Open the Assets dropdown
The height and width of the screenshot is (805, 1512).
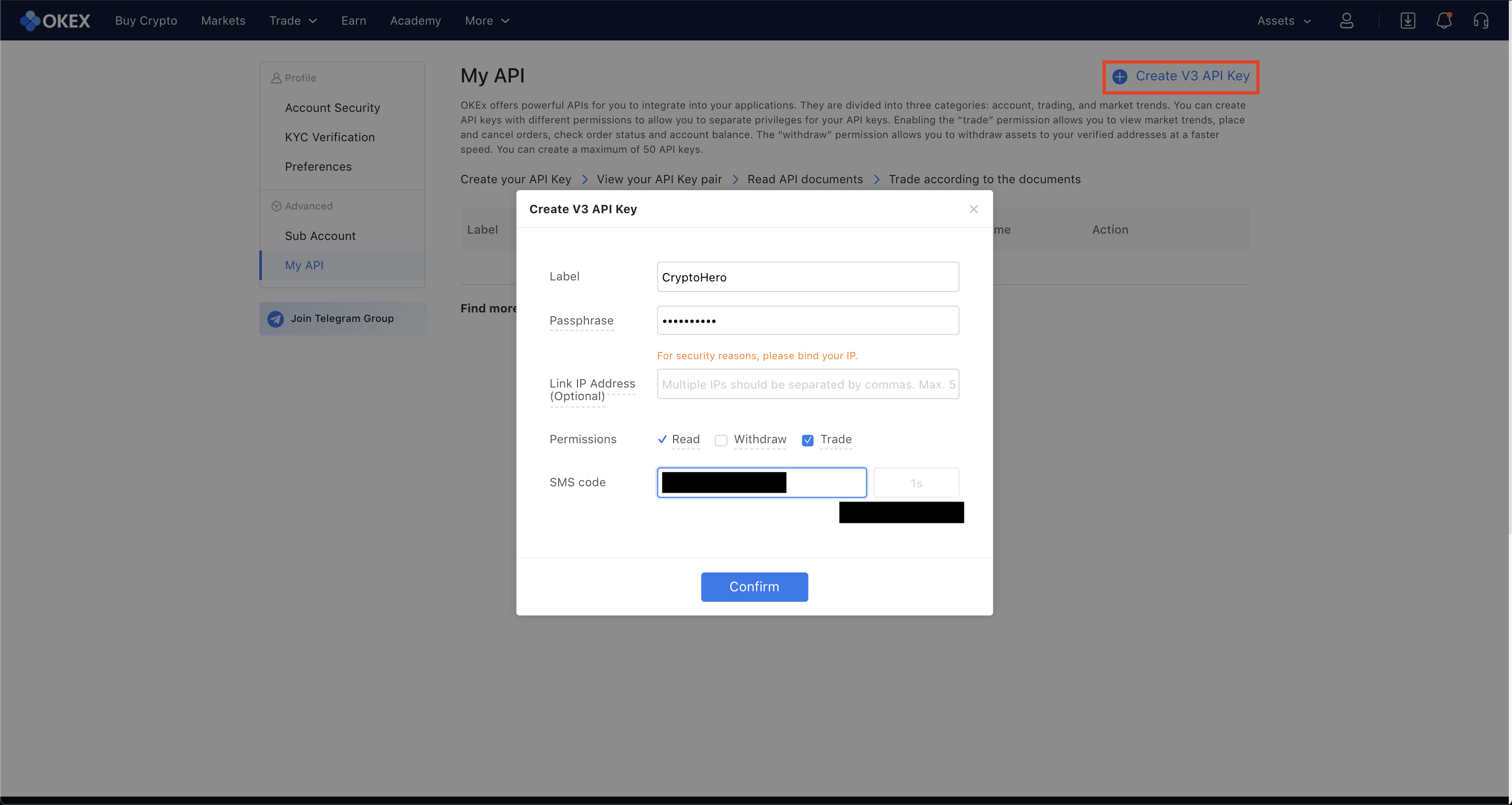click(1284, 20)
